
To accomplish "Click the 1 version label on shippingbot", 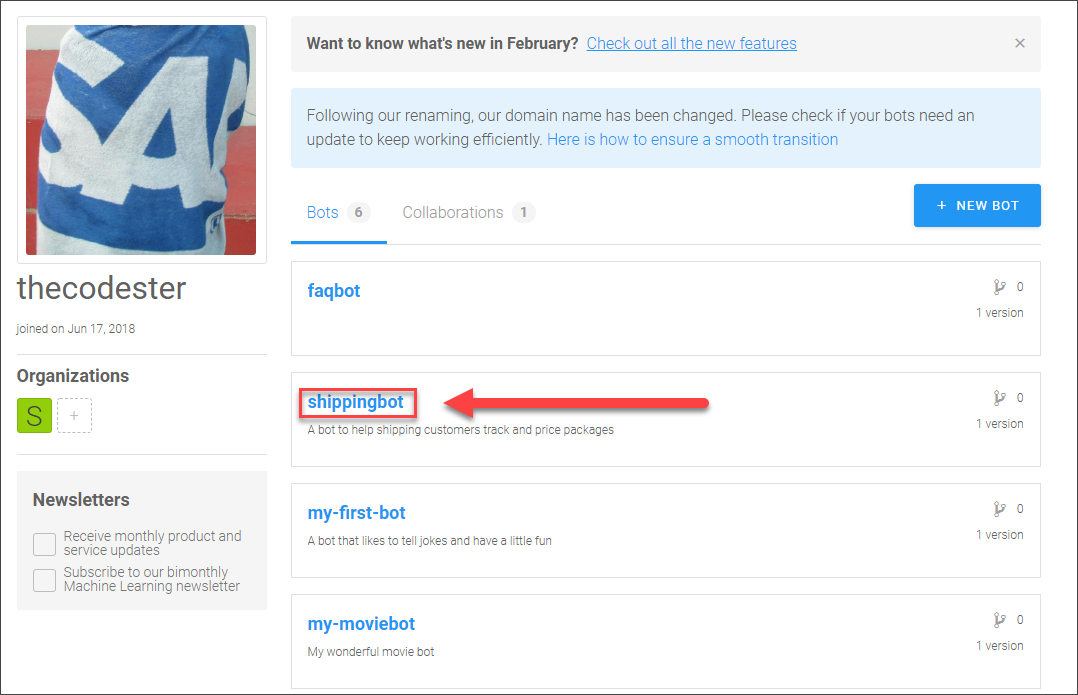I will click(1000, 424).
